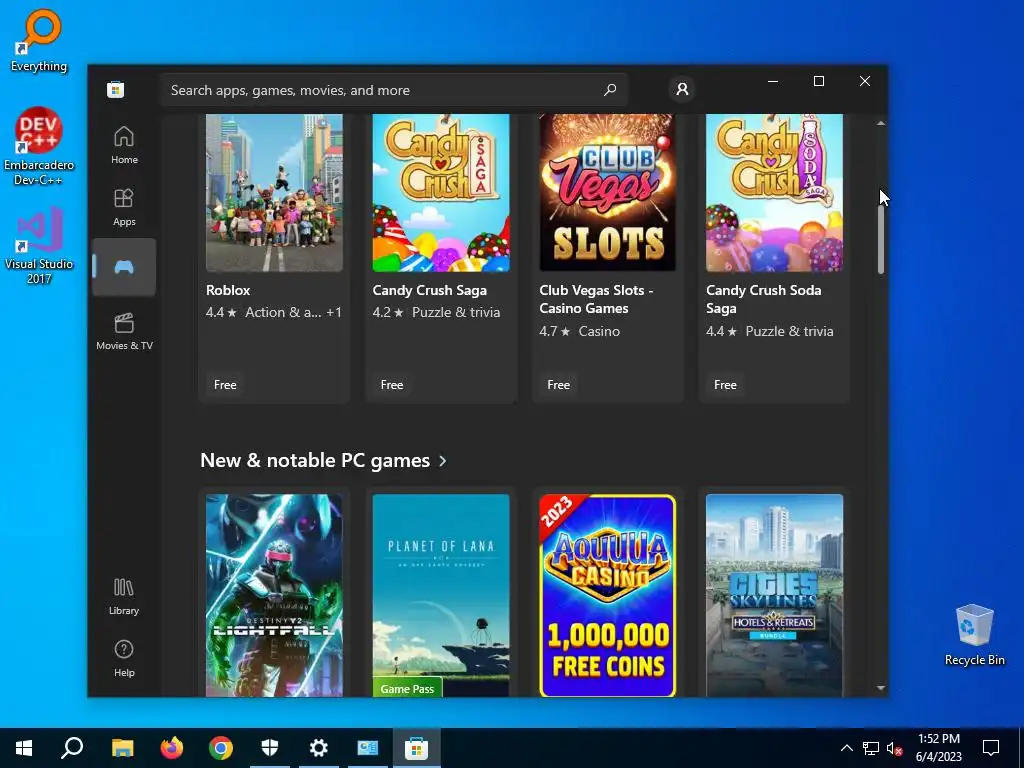Click the scrollbar down arrow in the Store
The image size is (1024, 768).
coord(880,688)
